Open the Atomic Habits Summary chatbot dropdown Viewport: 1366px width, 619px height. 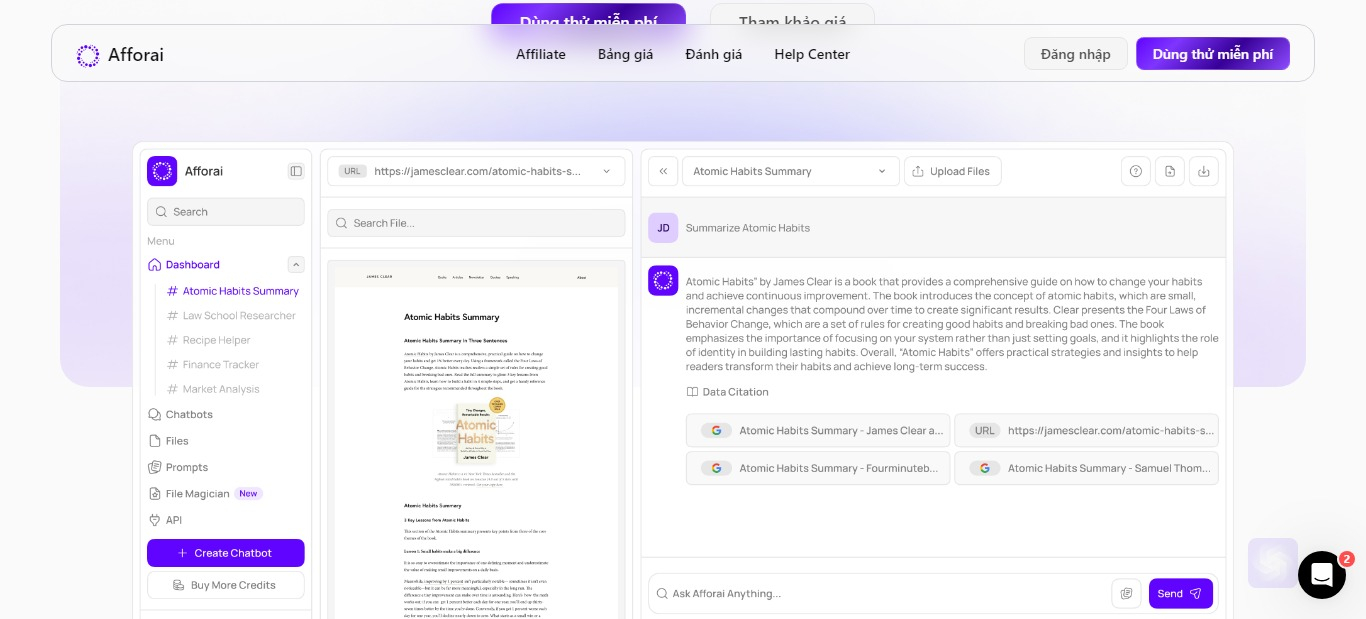790,171
